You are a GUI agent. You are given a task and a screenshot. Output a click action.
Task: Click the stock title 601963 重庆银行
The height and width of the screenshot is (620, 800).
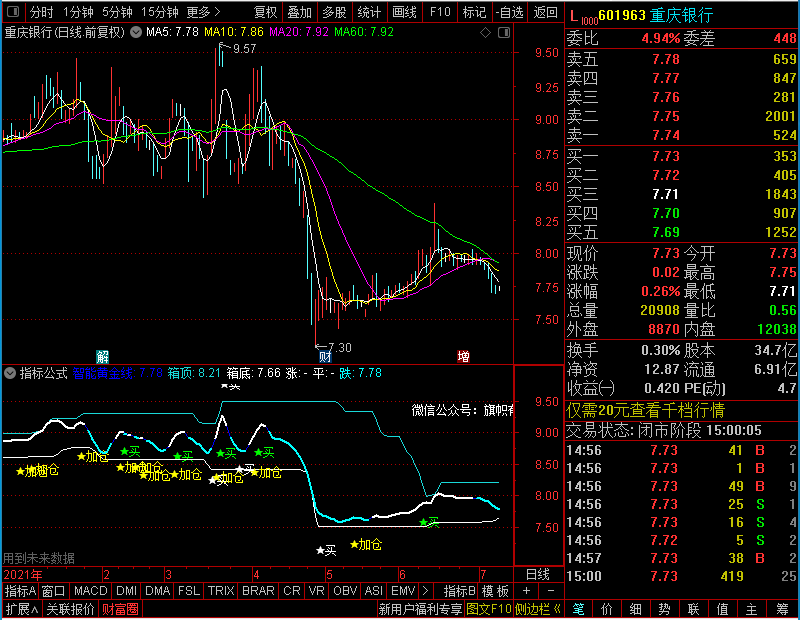pos(656,15)
